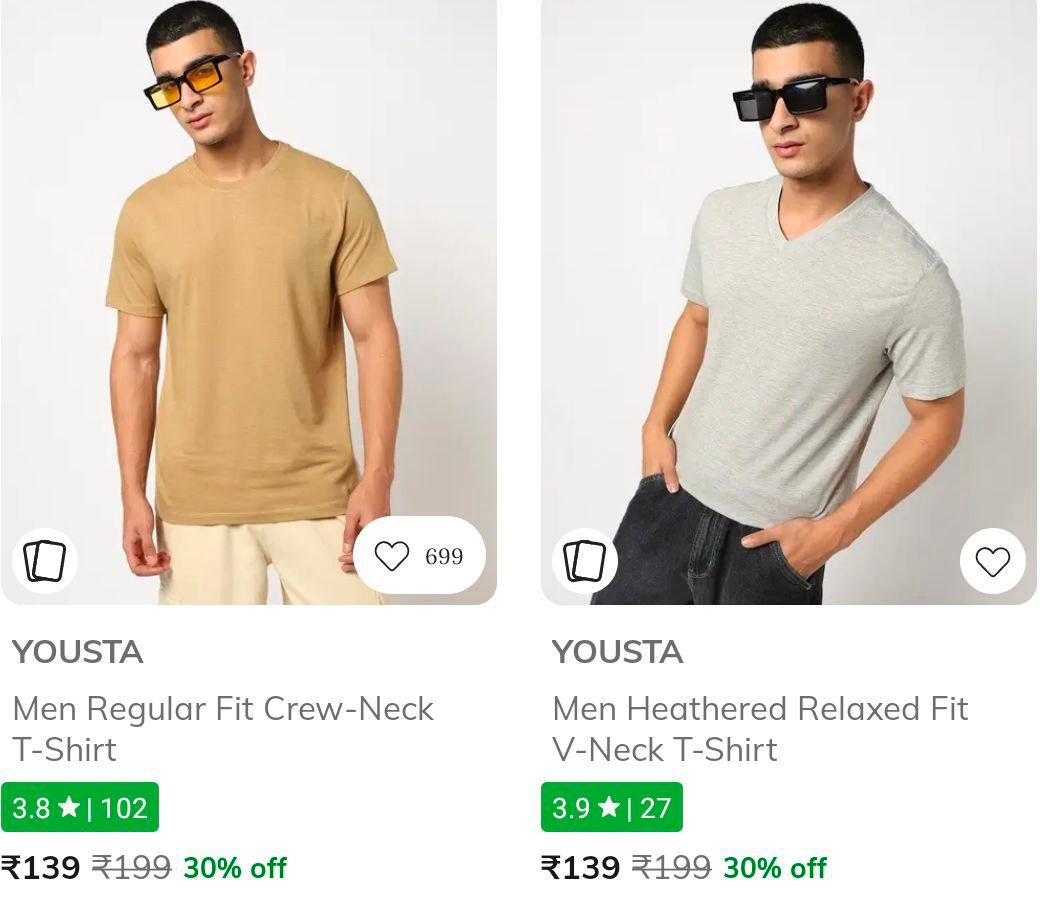Wishlist the beige crew-neck T-shirt via heart
The height and width of the screenshot is (919, 1058).
(x=392, y=556)
